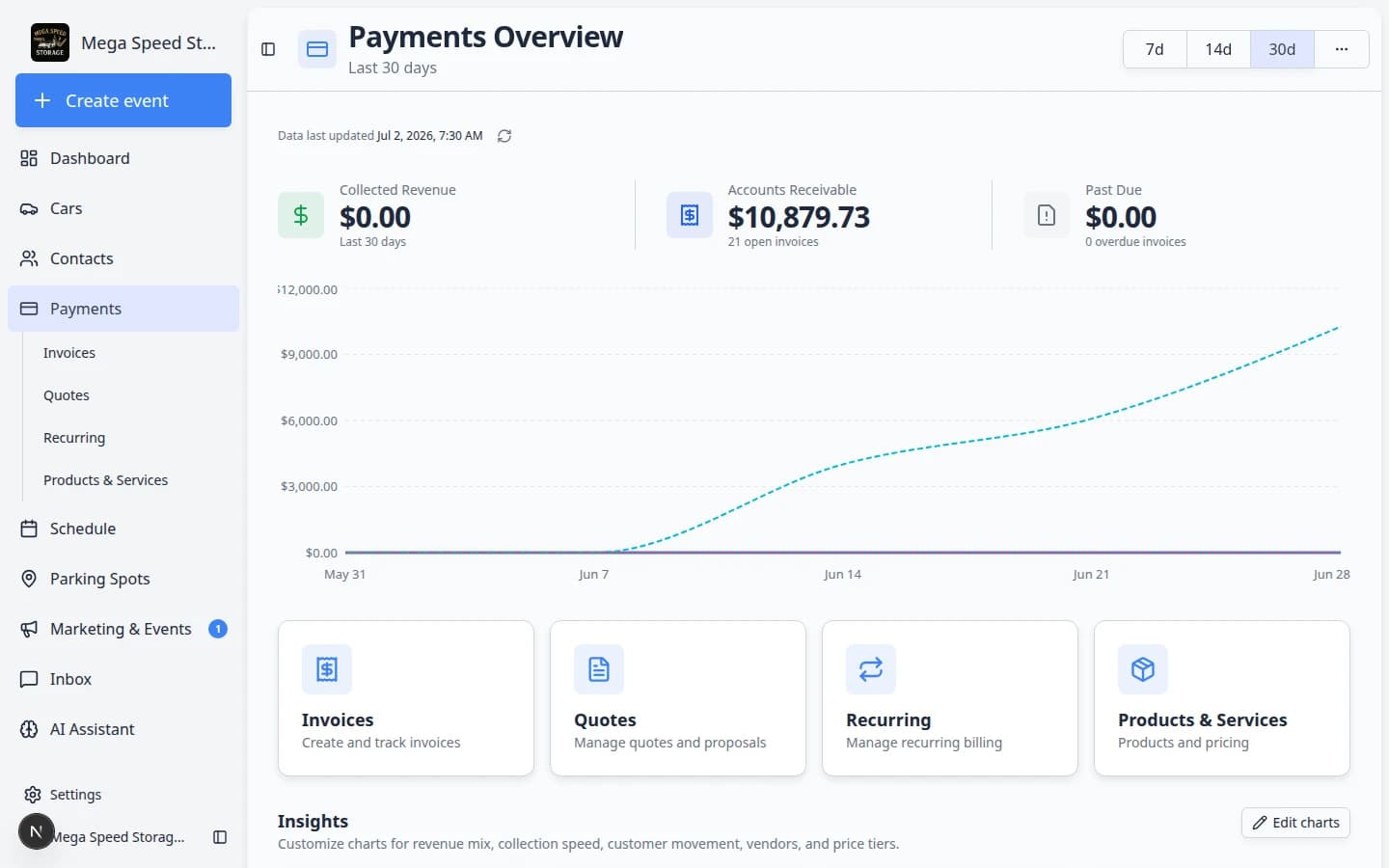The width and height of the screenshot is (1389, 868).
Task: Select the 14d time range
Action: coord(1218,49)
